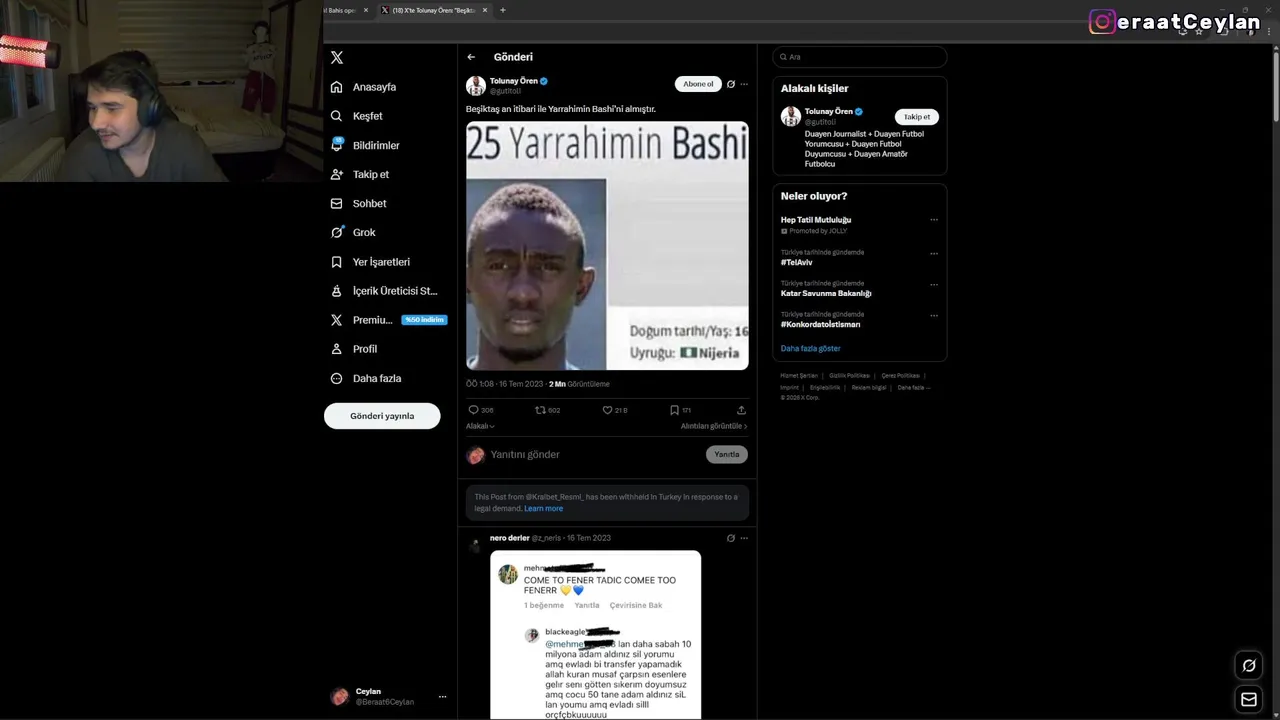The height and width of the screenshot is (720, 1280).
Task: Open Keşfet search icon in sidebar
Action: pyautogui.click(x=337, y=116)
